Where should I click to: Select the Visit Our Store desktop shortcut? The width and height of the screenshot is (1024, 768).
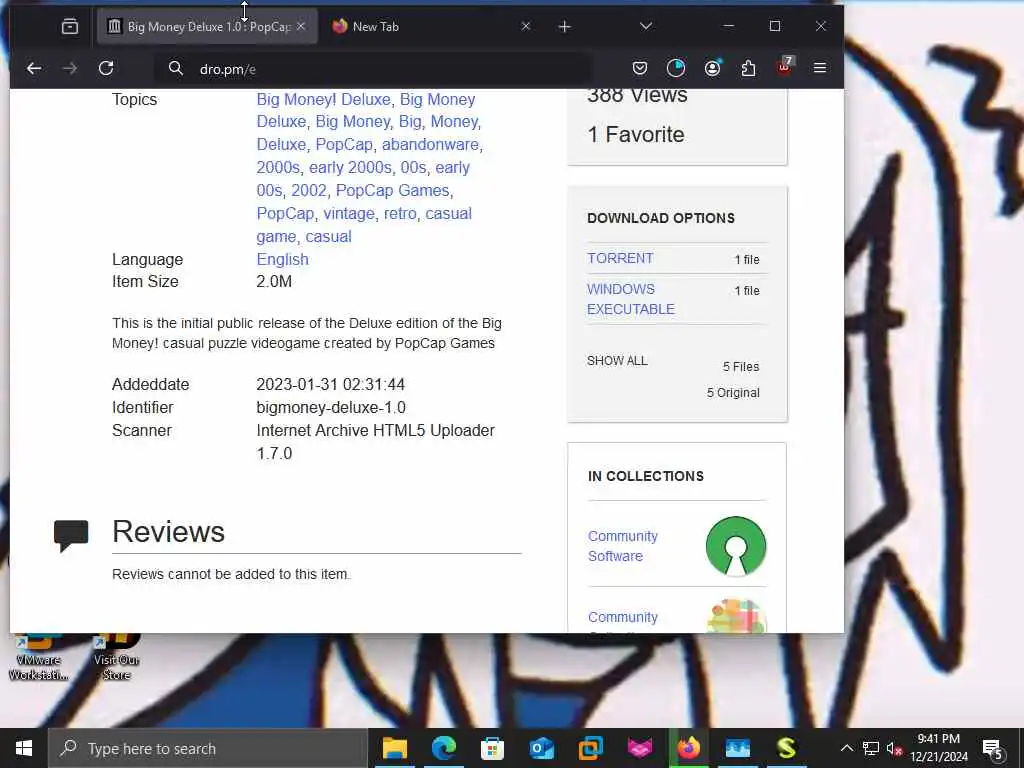pyautogui.click(x=116, y=658)
